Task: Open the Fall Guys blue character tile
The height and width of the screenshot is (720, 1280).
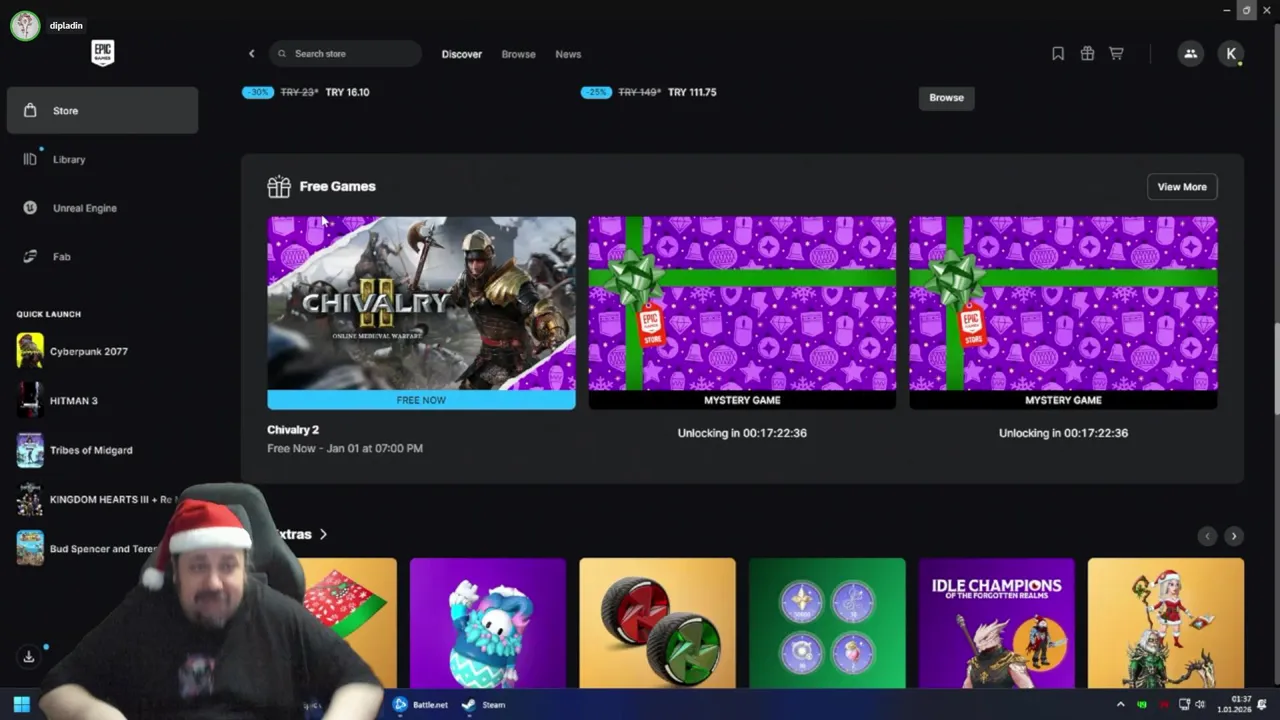Action: [x=487, y=623]
